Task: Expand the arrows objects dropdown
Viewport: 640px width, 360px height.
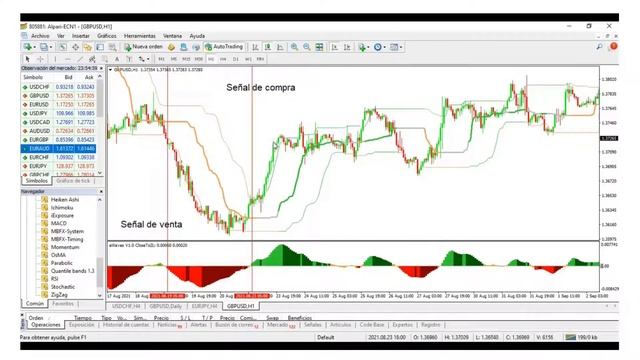Action: coord(148,60)
